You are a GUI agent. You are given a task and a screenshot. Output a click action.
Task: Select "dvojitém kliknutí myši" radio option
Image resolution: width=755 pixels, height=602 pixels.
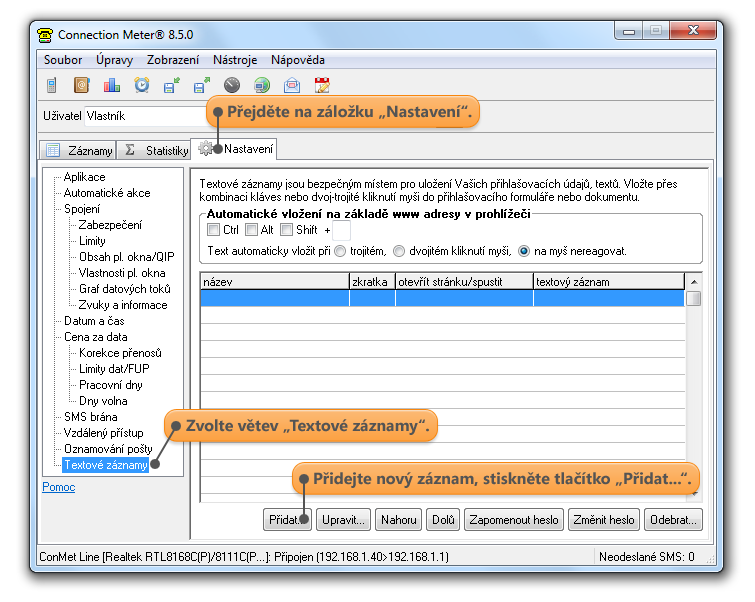(399, 251)
